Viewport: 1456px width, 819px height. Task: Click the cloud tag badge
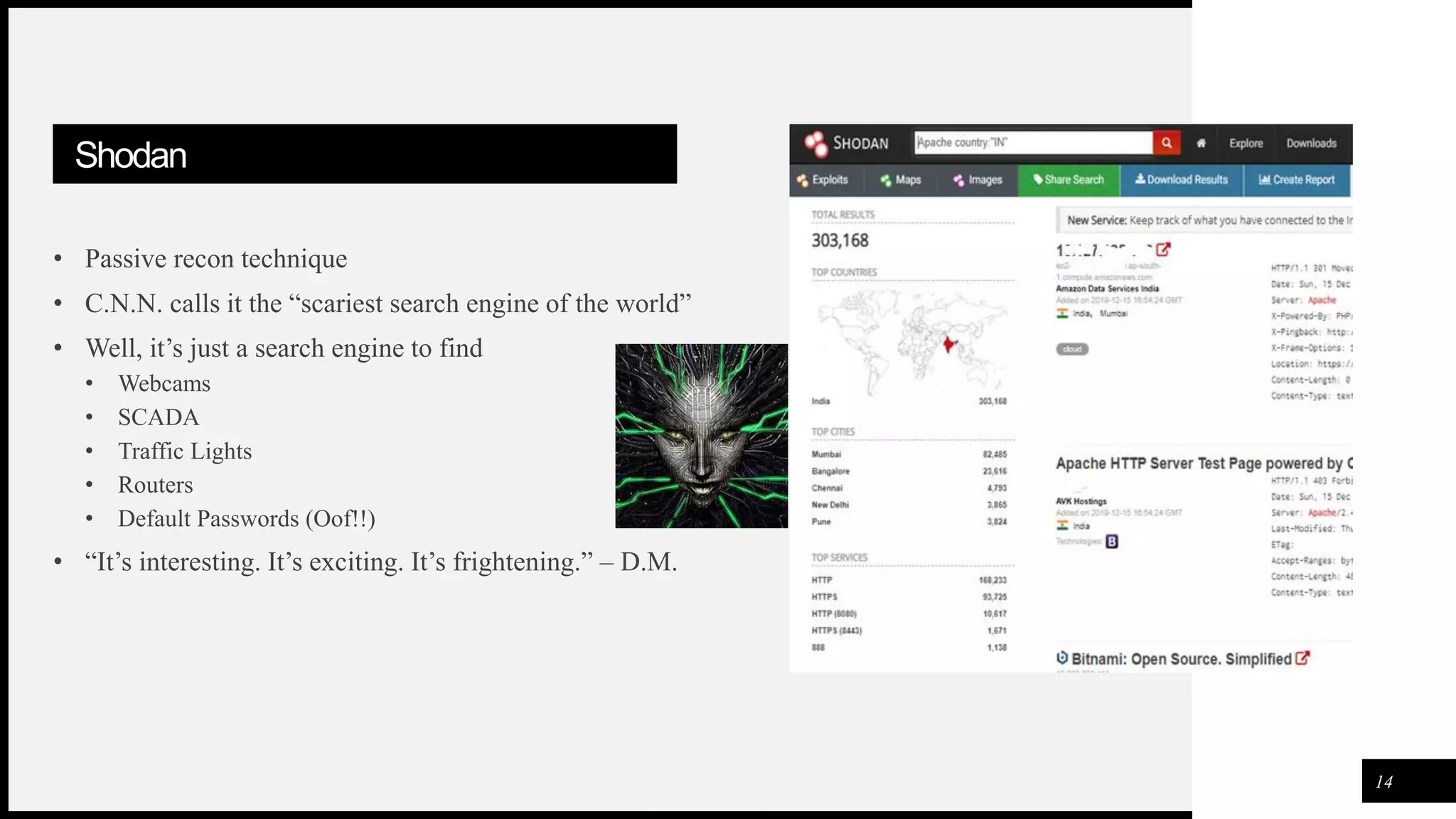coord(1072,349)
